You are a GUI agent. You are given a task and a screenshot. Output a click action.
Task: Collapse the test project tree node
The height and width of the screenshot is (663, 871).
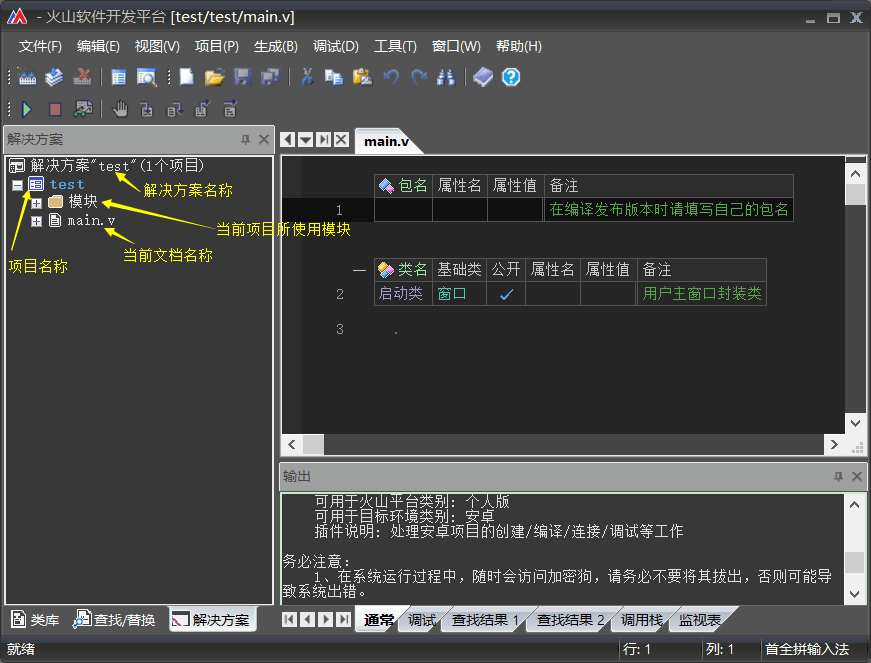click(x=17, y=185)
